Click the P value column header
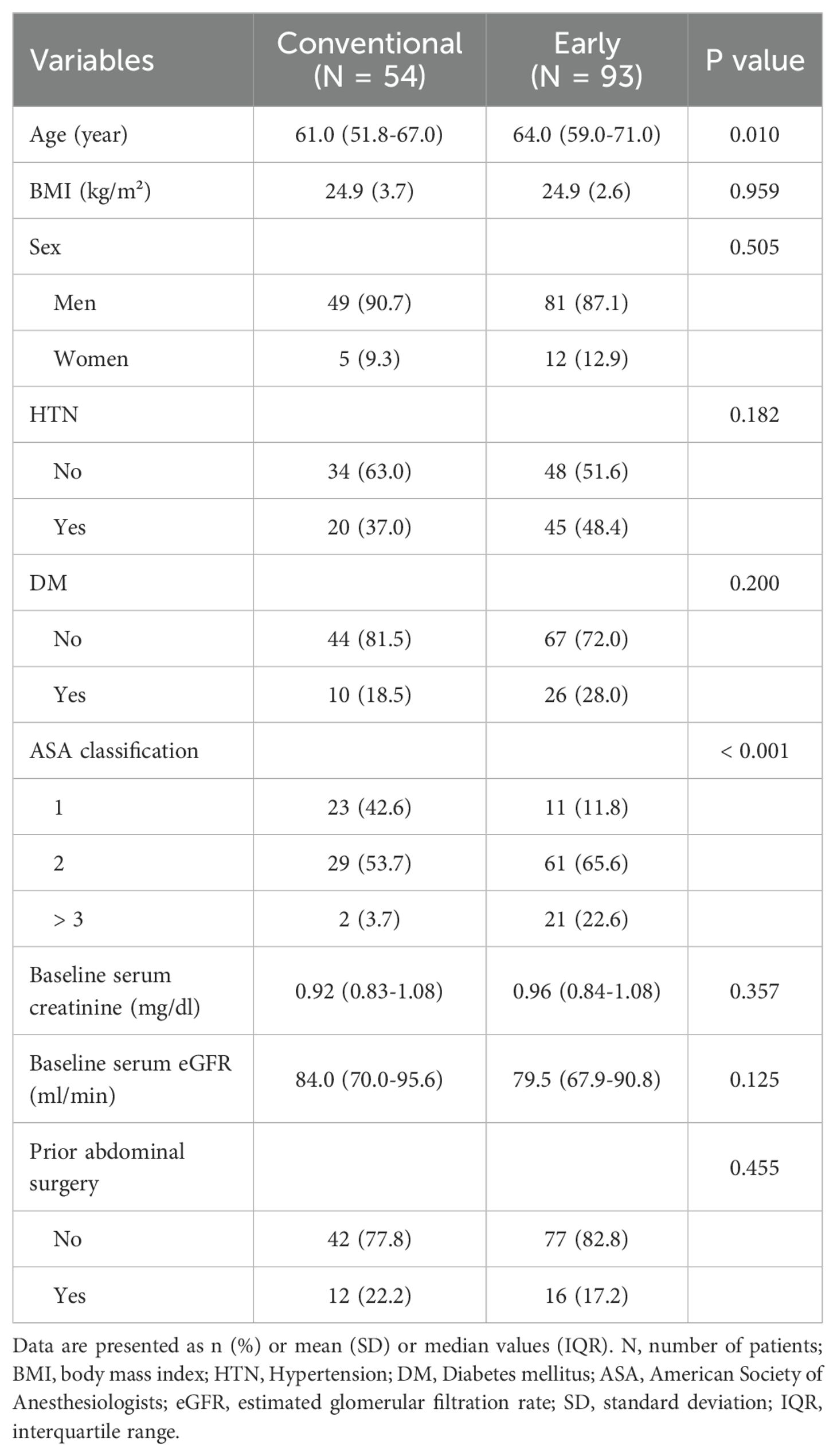Image resolution: width=837 pixels, height=1456 pixels. coord(754,60)
